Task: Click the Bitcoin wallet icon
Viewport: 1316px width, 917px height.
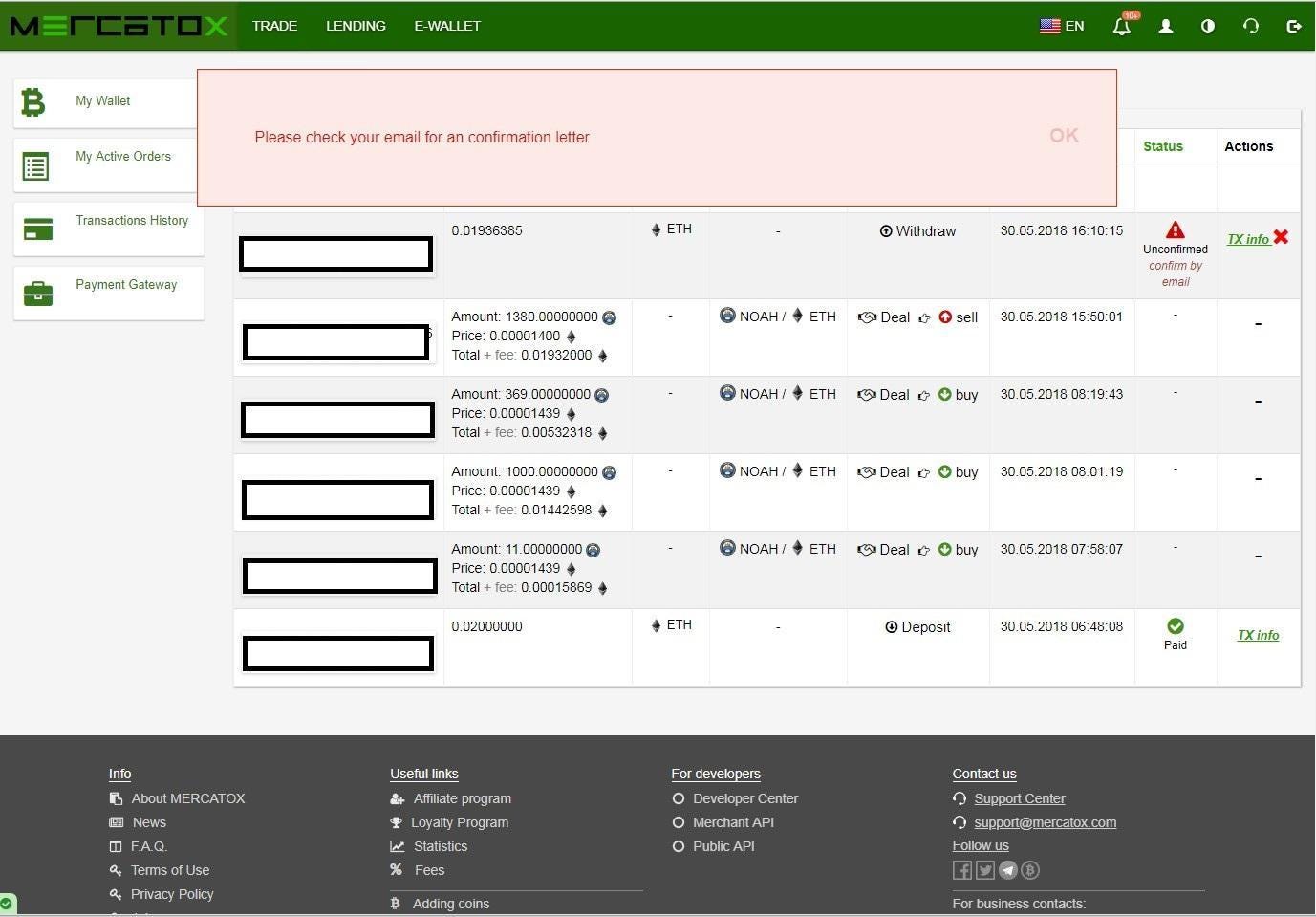Action: [x=33, y=101]
